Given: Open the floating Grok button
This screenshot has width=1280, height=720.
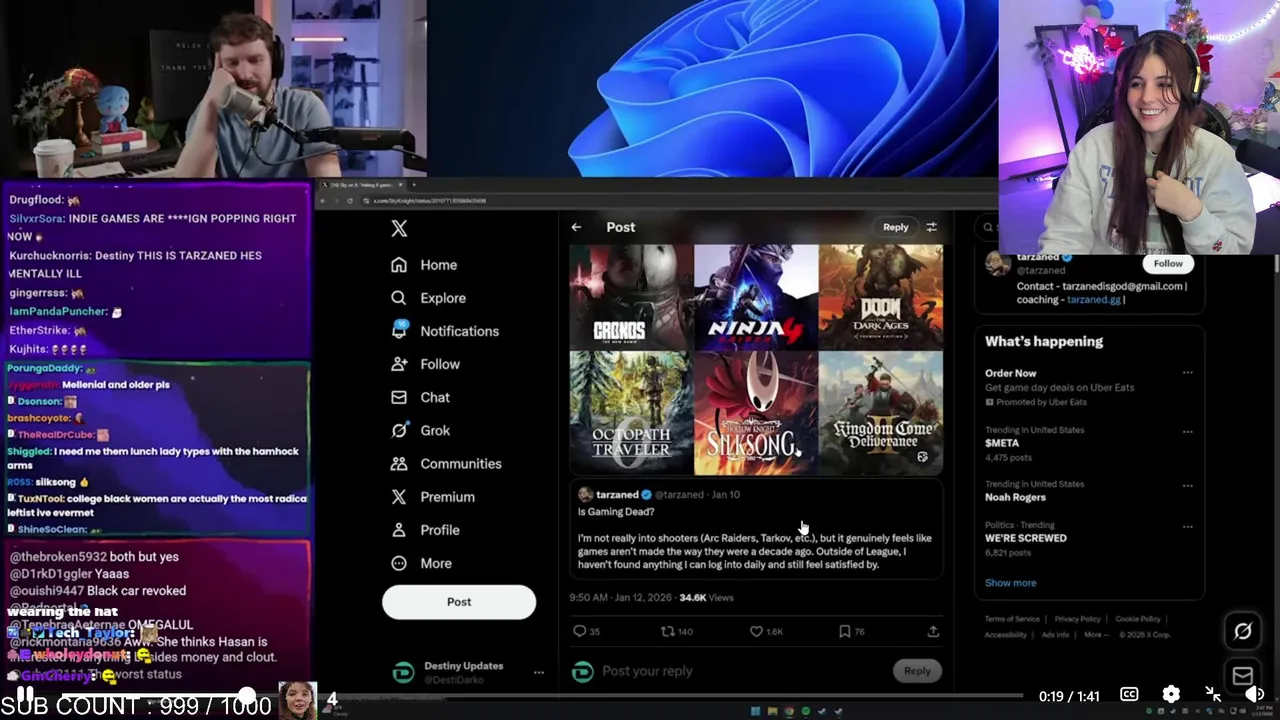Looking at the screenshot, I should 1242,631.
